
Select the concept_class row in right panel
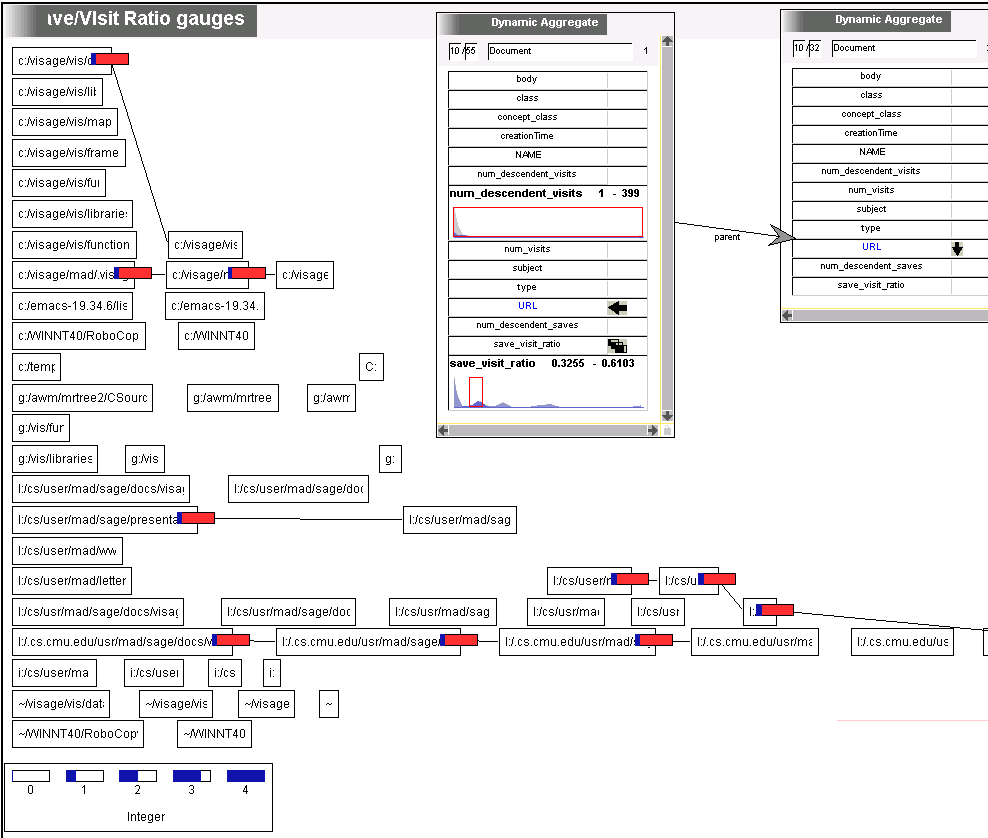pos(871,114)
